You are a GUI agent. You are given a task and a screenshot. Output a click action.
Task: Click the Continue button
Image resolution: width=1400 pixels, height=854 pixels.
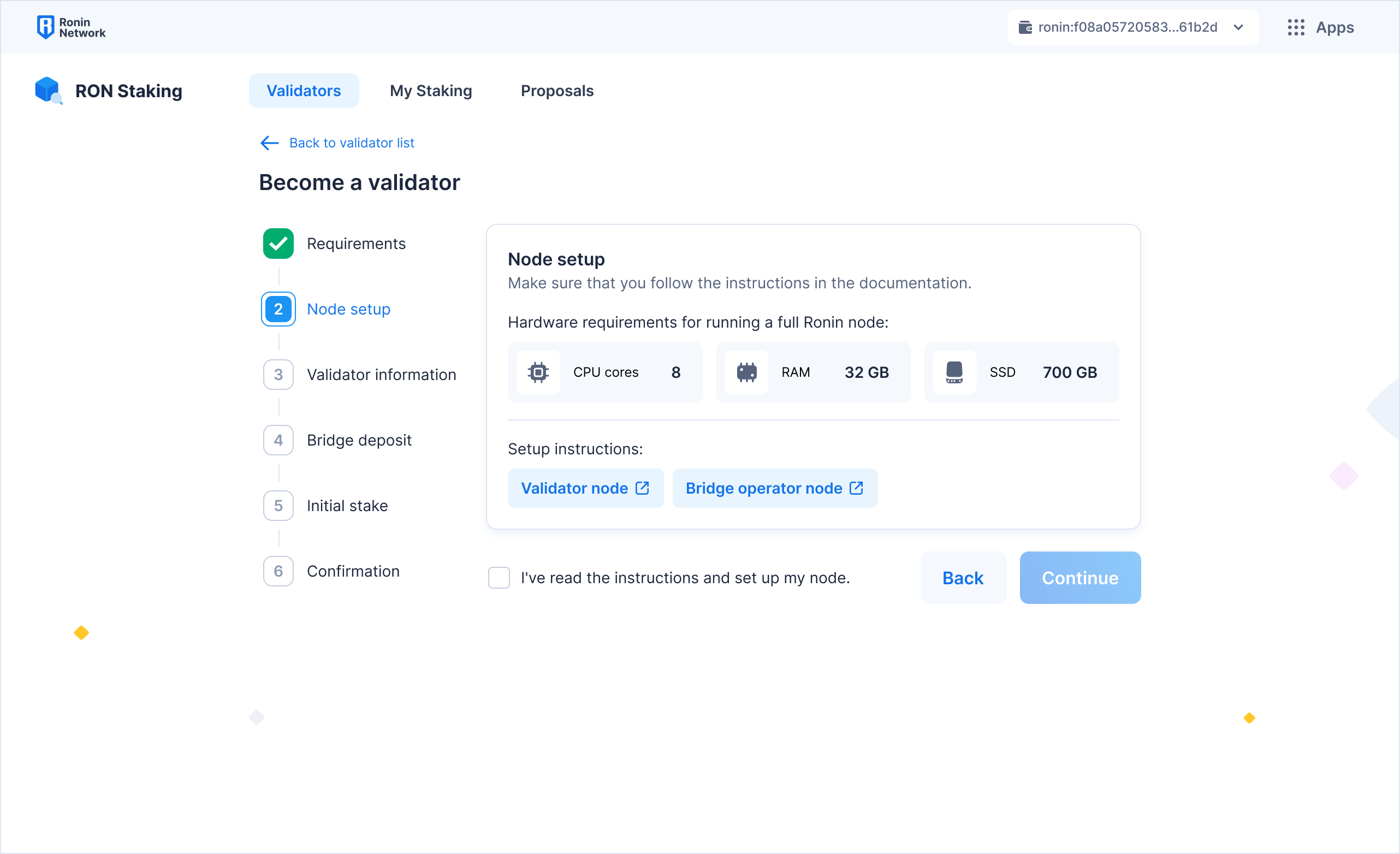[1080, 578]
